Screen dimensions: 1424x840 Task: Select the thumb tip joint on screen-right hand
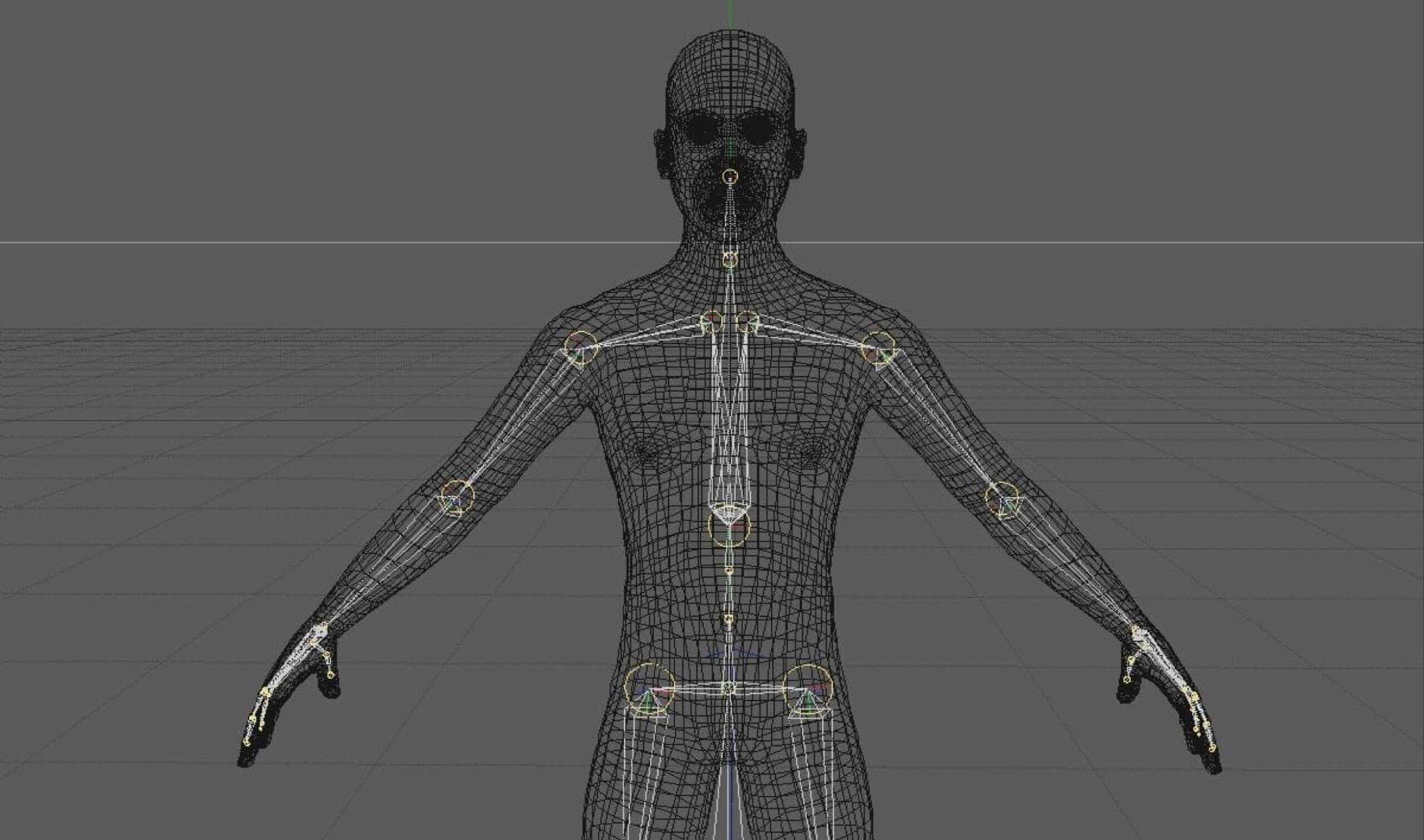1127,679
